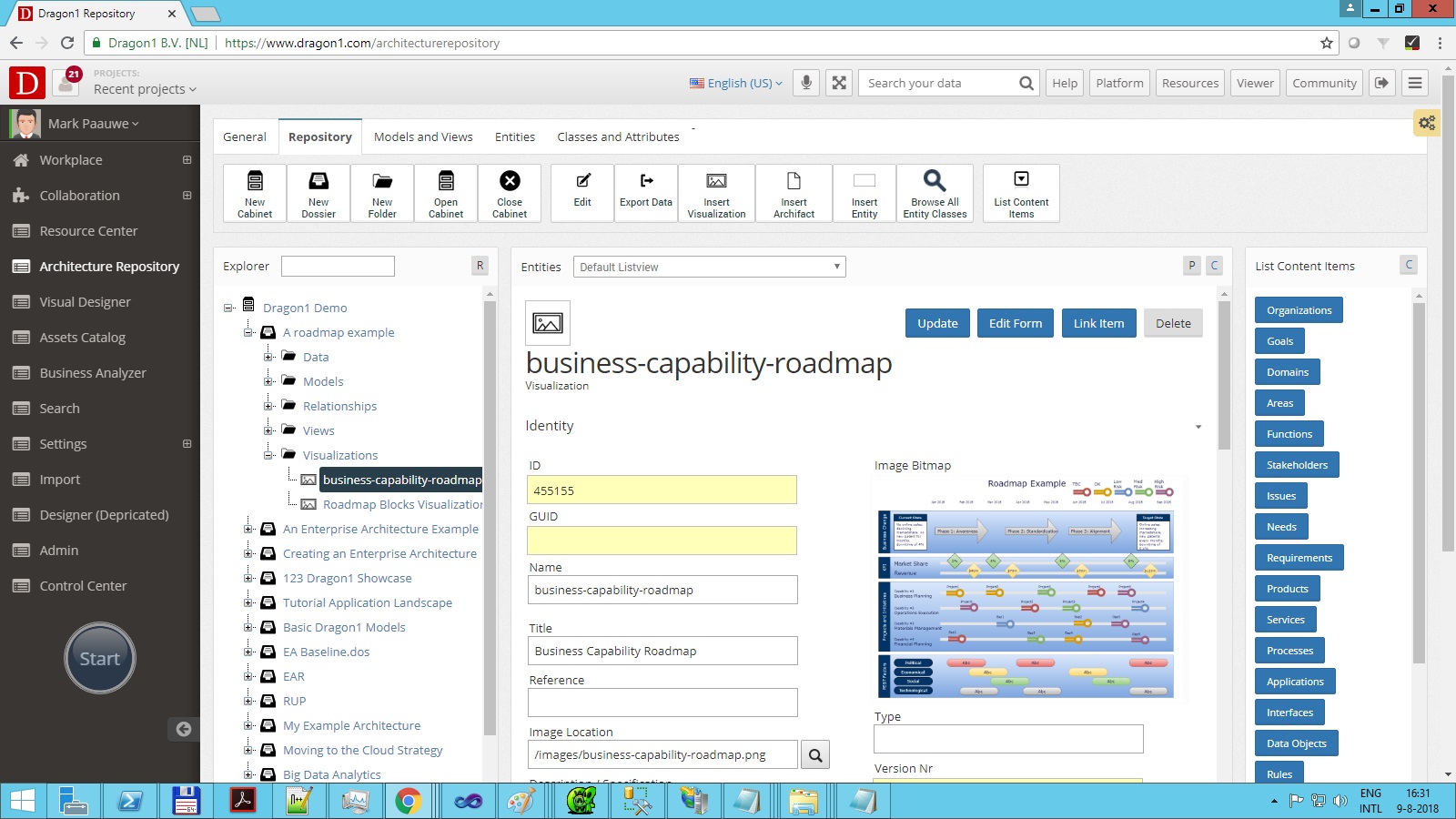1456x819 pixels.
Task: Open Recent projects dropdown
Action: (x=145, y=89)
